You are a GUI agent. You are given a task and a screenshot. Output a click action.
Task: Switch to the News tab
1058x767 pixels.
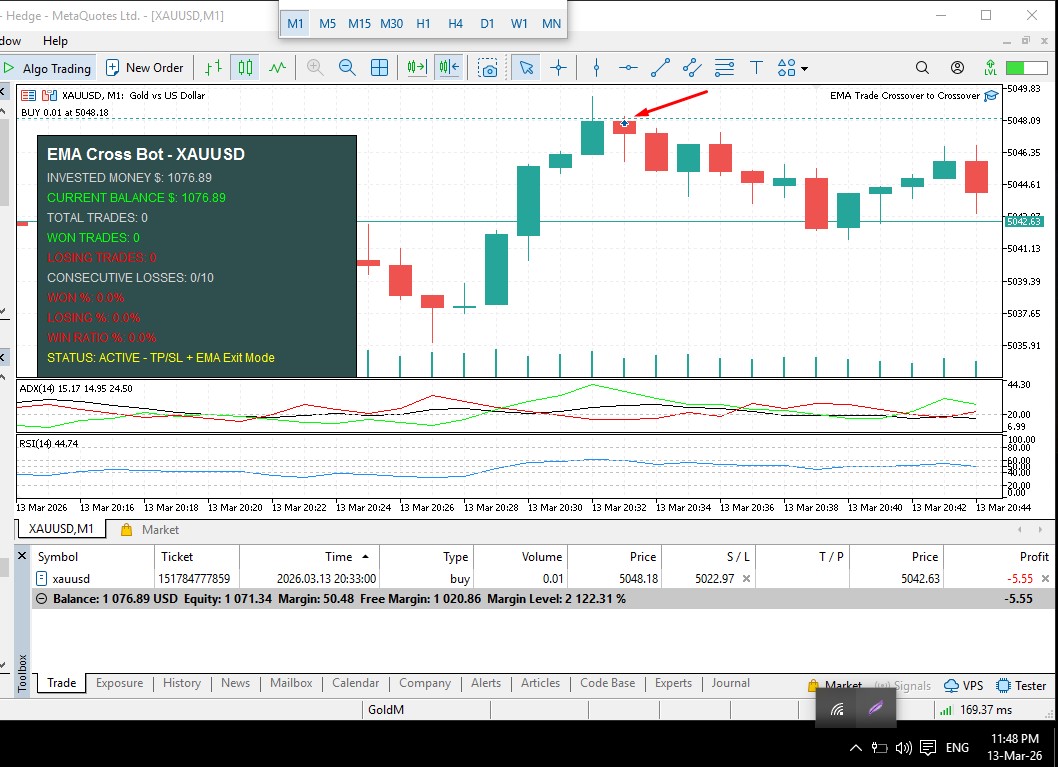click(235, 683)
